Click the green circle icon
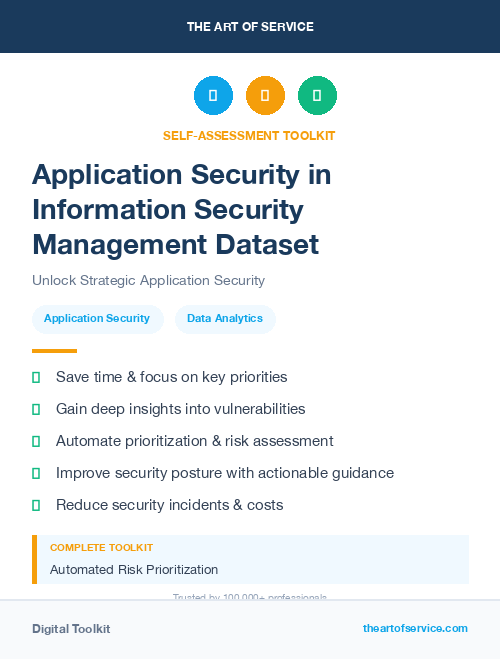The image size is (500, 659). tap(317, 95)
